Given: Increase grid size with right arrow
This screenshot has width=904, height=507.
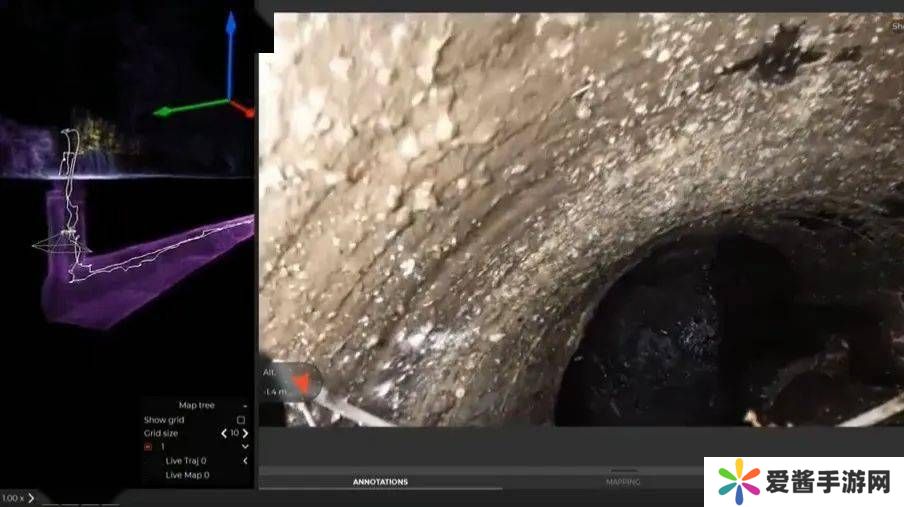Looking at the screenshot, I should coord(245,433).
